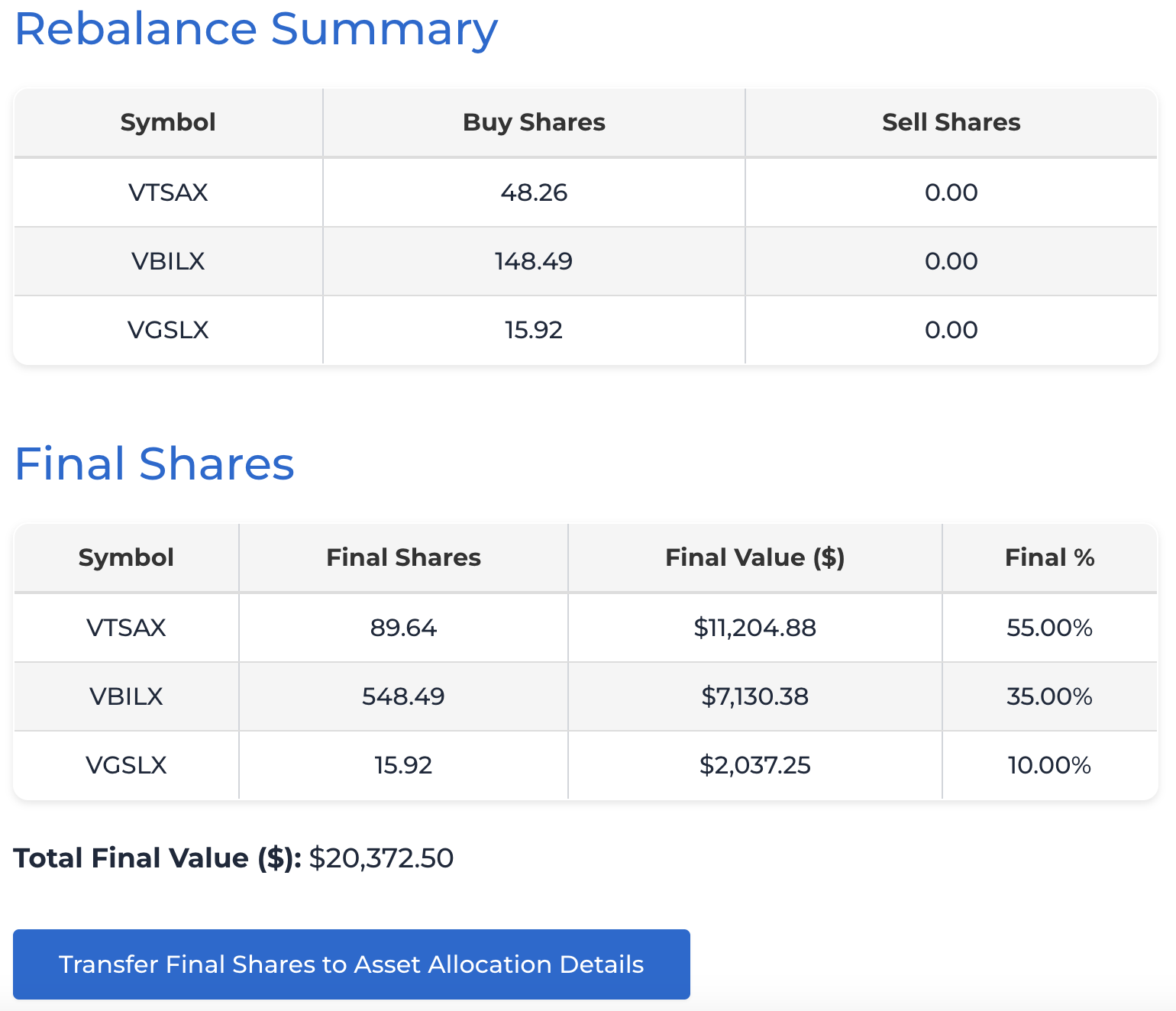The width and height of the screenshot is (1176, 1011).
Task: Click the $2,037.25 final value for VGSLX
Action: click(754, 765)
